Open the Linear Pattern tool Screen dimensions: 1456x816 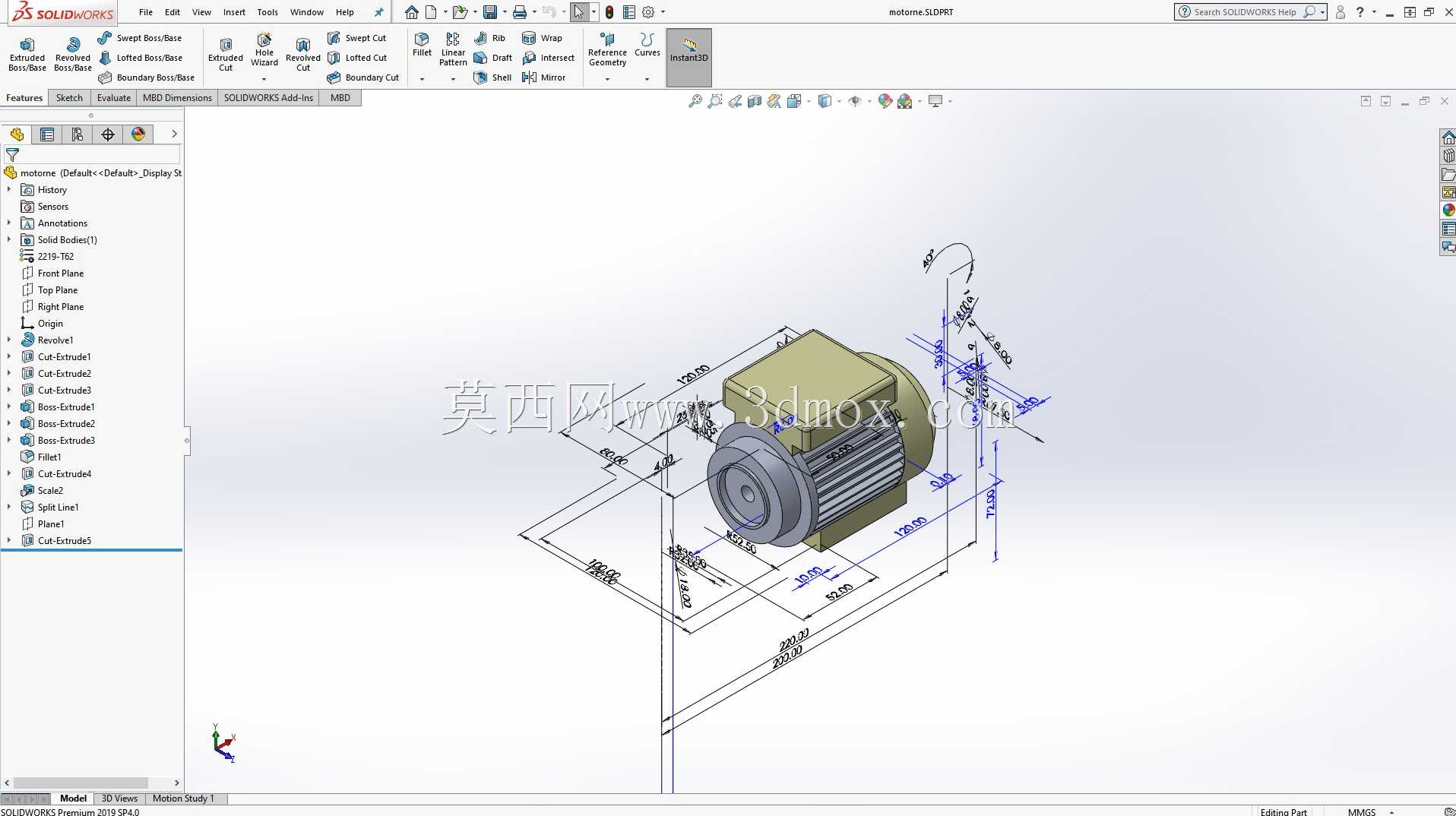click(x=453, y=49)
